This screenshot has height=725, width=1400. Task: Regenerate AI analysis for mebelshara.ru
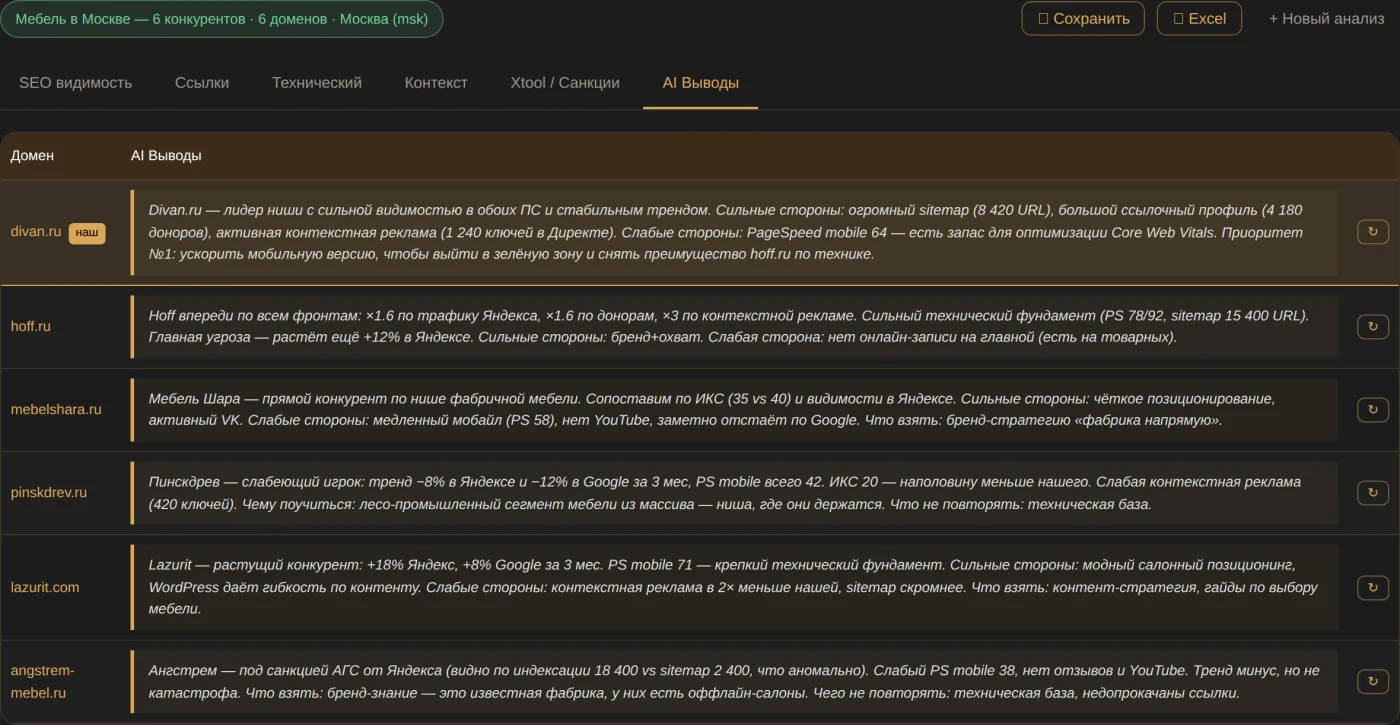point(1372,409)
